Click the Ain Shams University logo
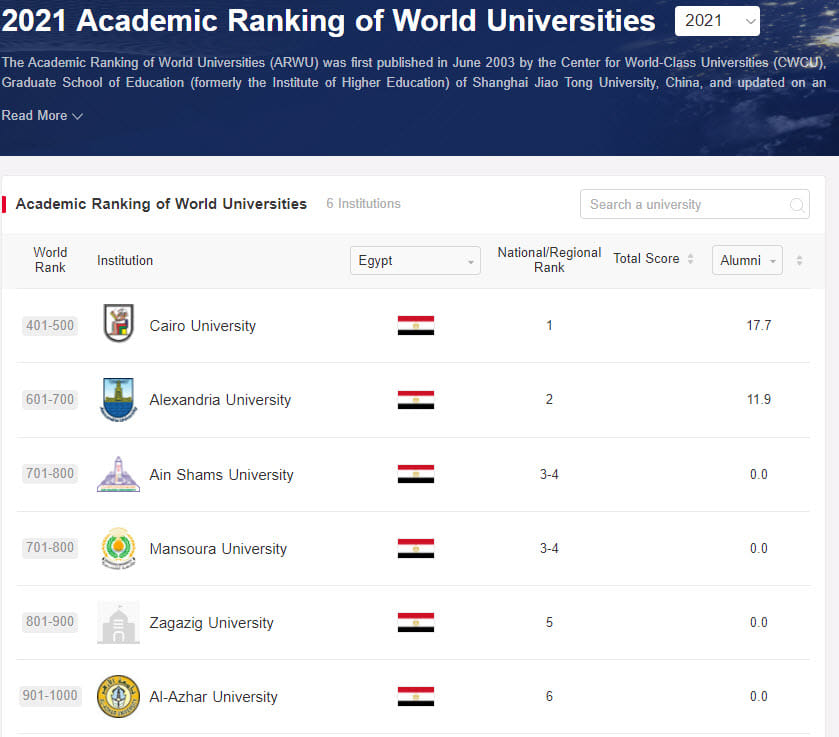 coord(118,474)
